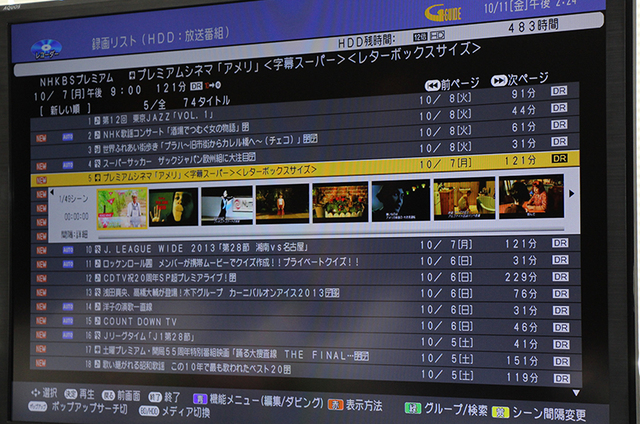Click the 前ページ rewind icon
The width and height of the screenshot is (640, 424).
coord(432,86)
